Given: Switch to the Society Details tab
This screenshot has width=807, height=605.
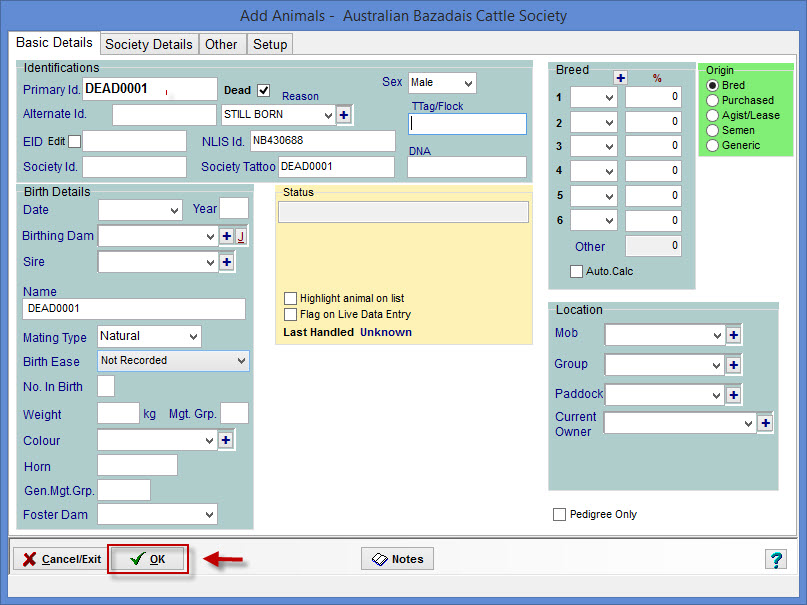Looking at the screenshot, I should click(148, 44).
